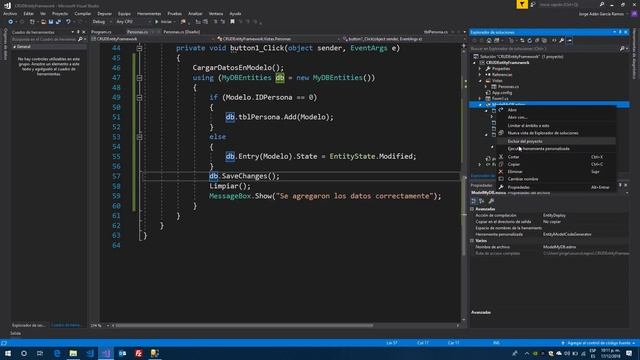This screenshot has width=640, height=360.
Task: Expand the Referencias node in Solution Explorer
Action: coord(480,75)
